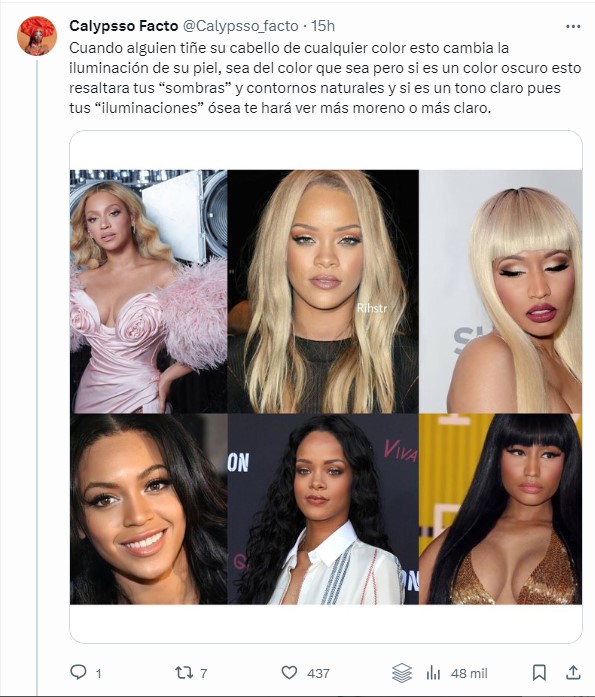
Task: Open photo of woman in pink feather dress
Action: tap(149, 292)
